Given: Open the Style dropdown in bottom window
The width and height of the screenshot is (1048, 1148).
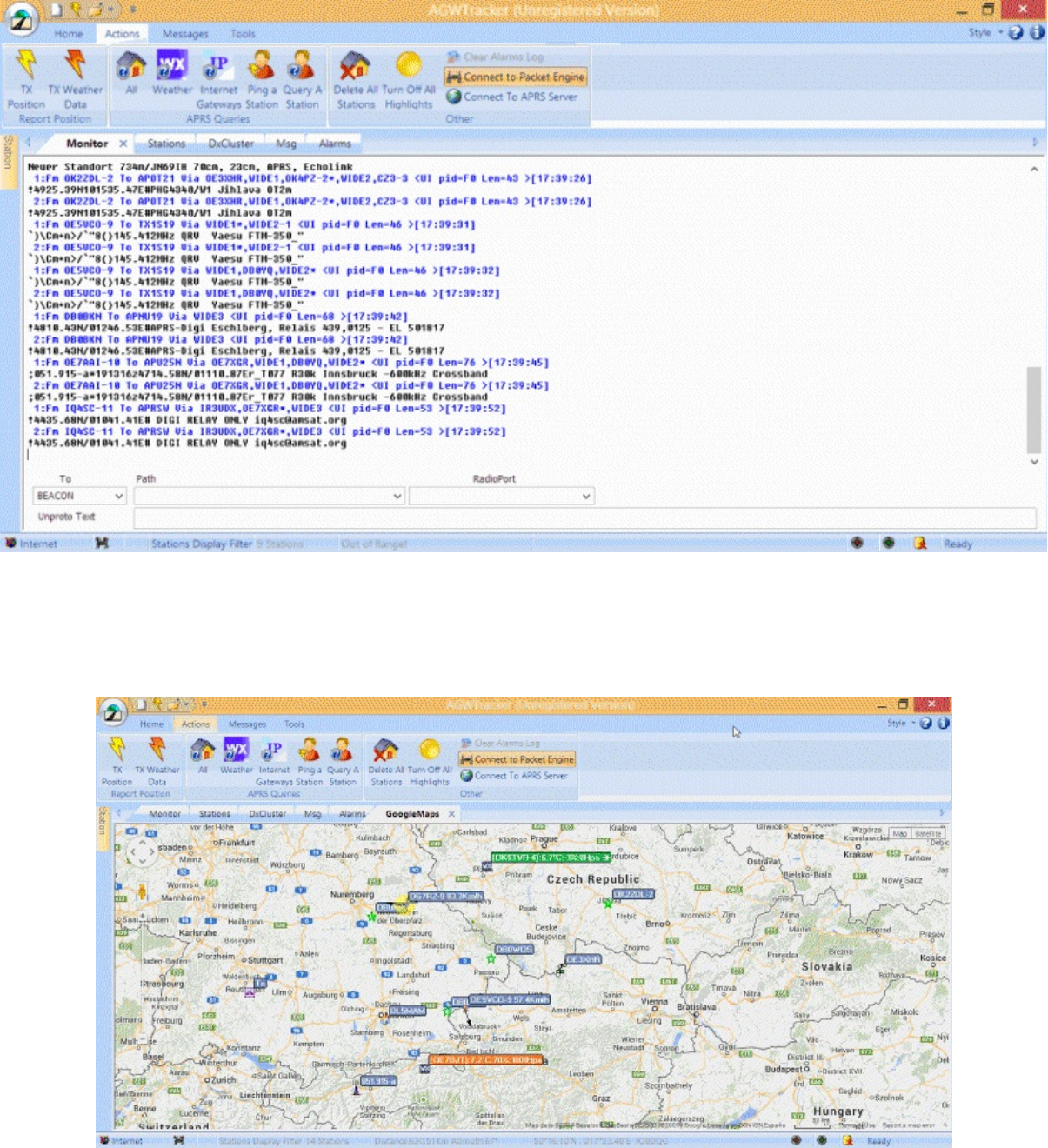Looking at the screenshot, I should tap(901, 723).
